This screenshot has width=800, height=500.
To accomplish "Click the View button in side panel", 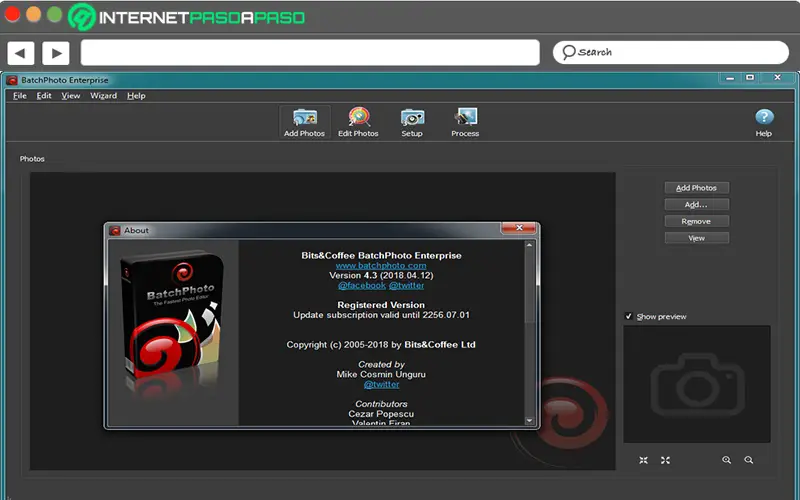I will (696, 238).
